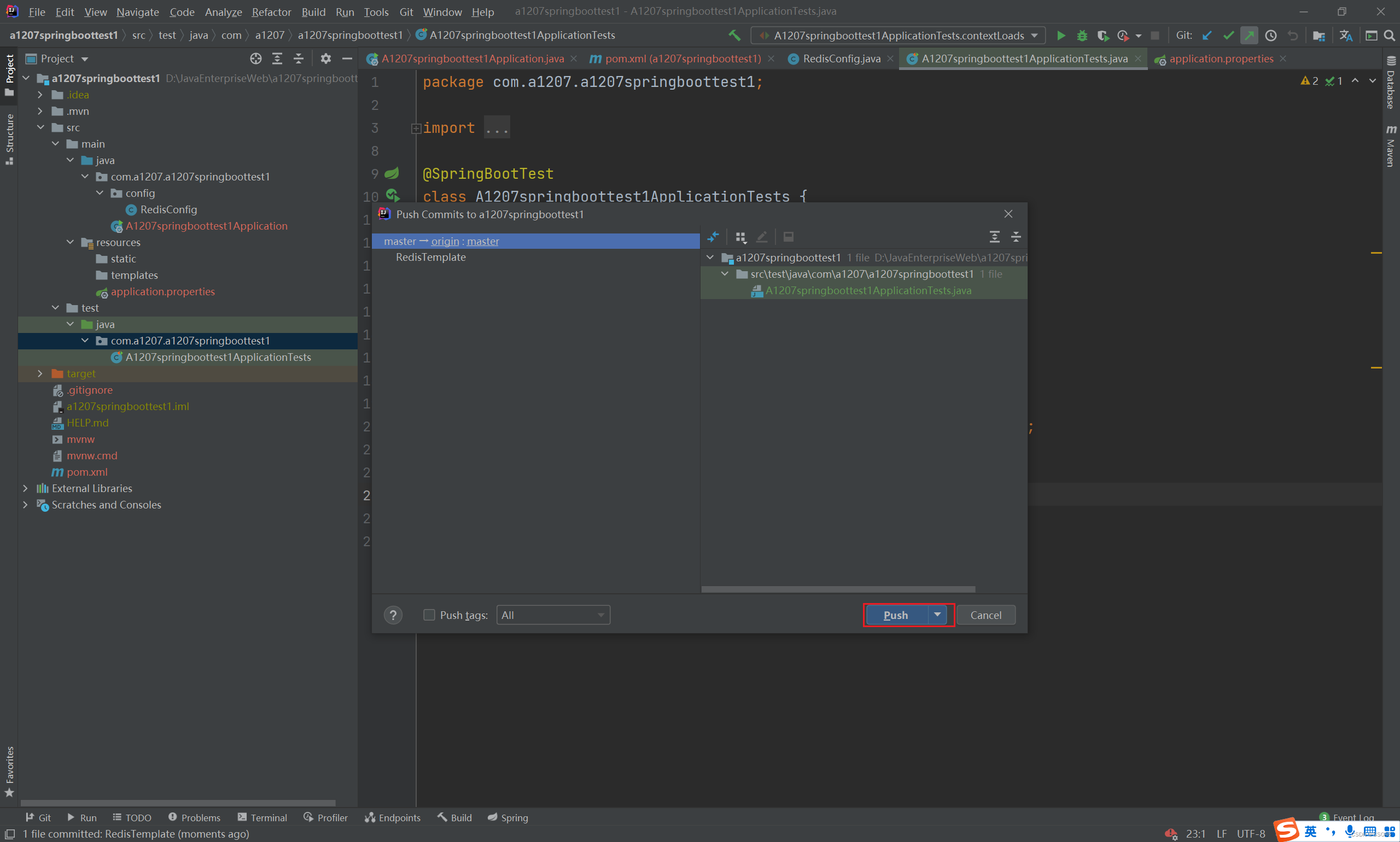Click the origin remote link
This screenshot has height=842, width=1400.
pos(445,241)
